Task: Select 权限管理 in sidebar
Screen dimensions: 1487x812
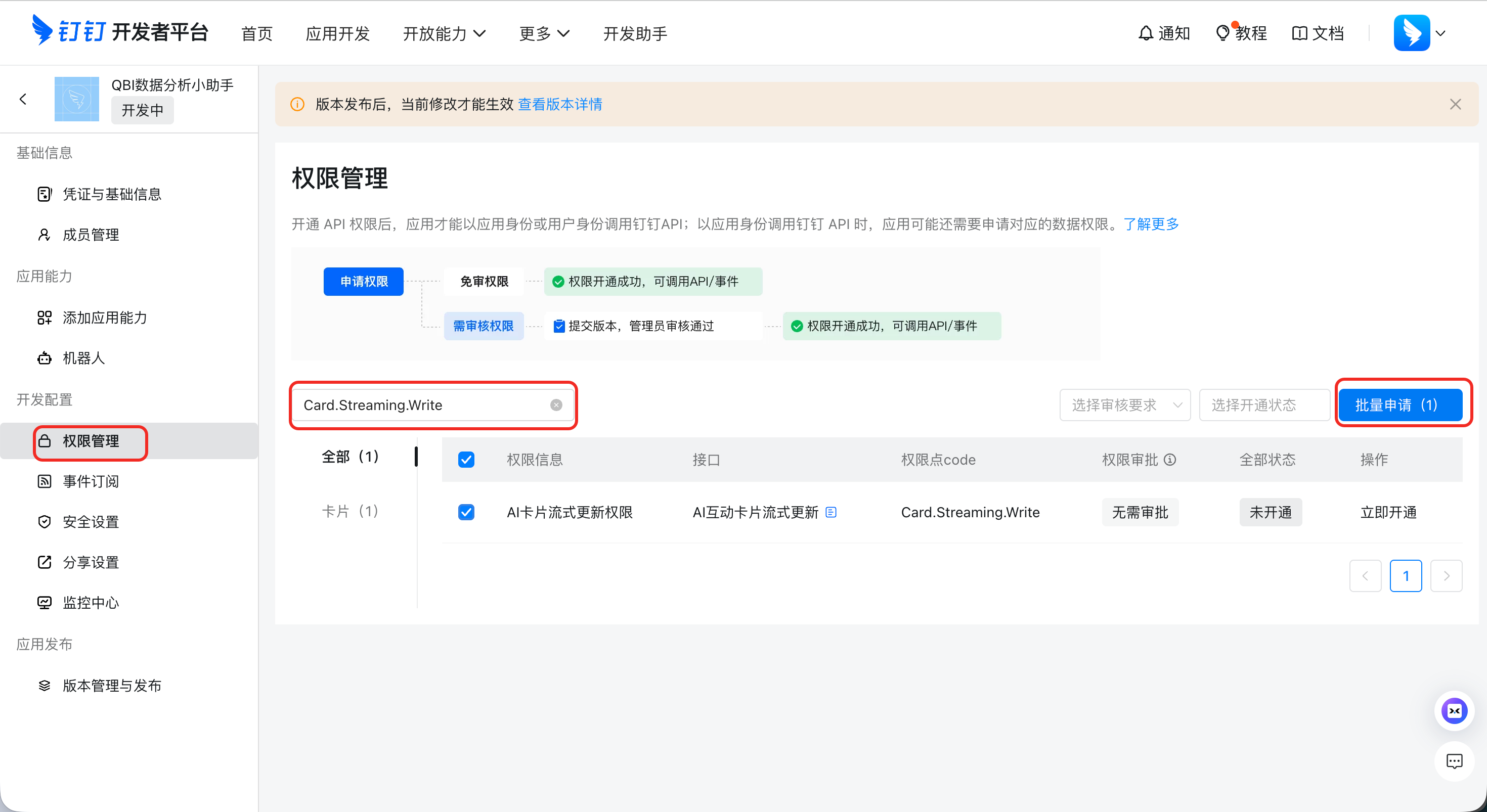Action: coord(129,441)
